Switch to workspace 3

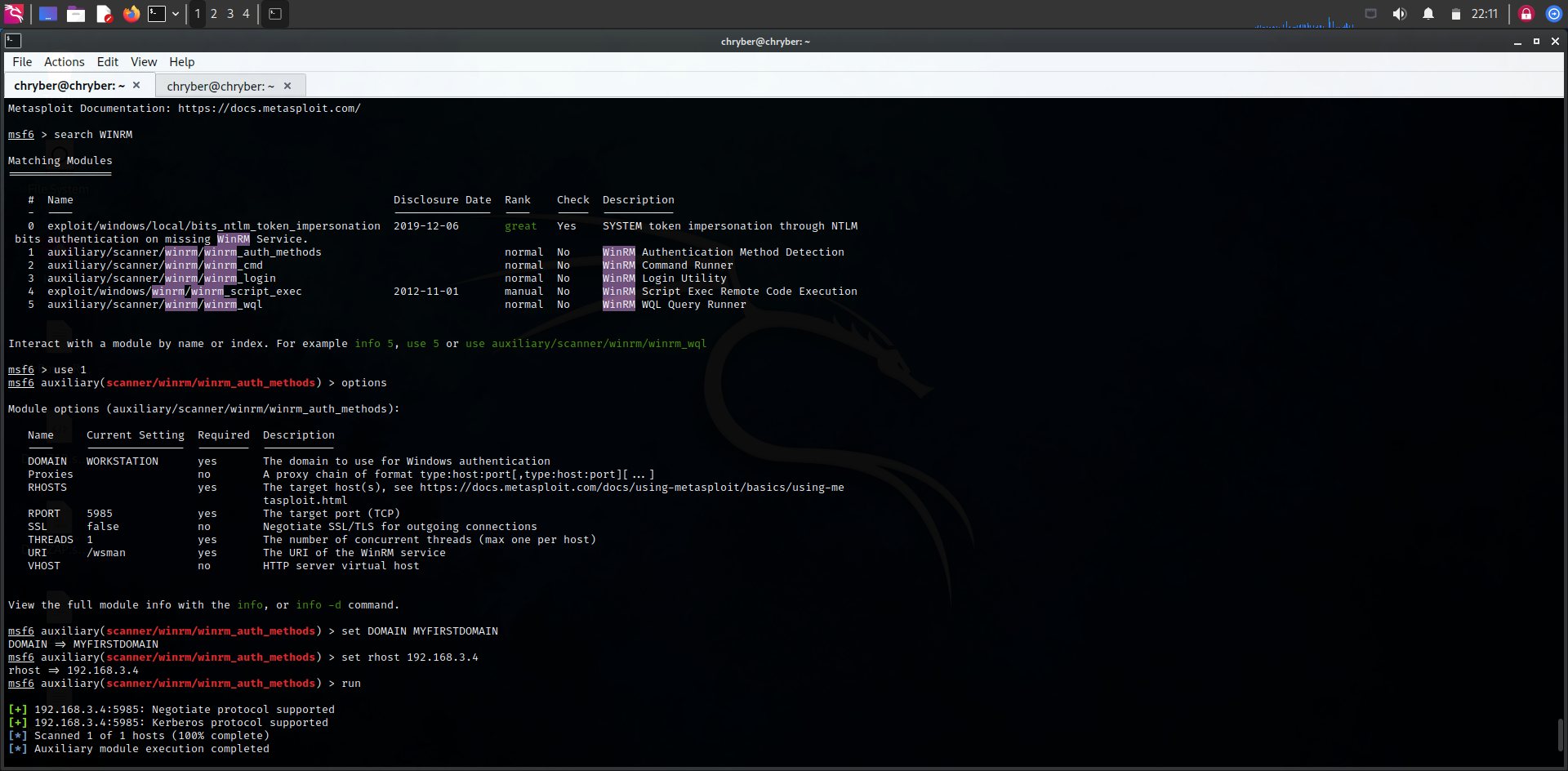click(x=229, y=14)
